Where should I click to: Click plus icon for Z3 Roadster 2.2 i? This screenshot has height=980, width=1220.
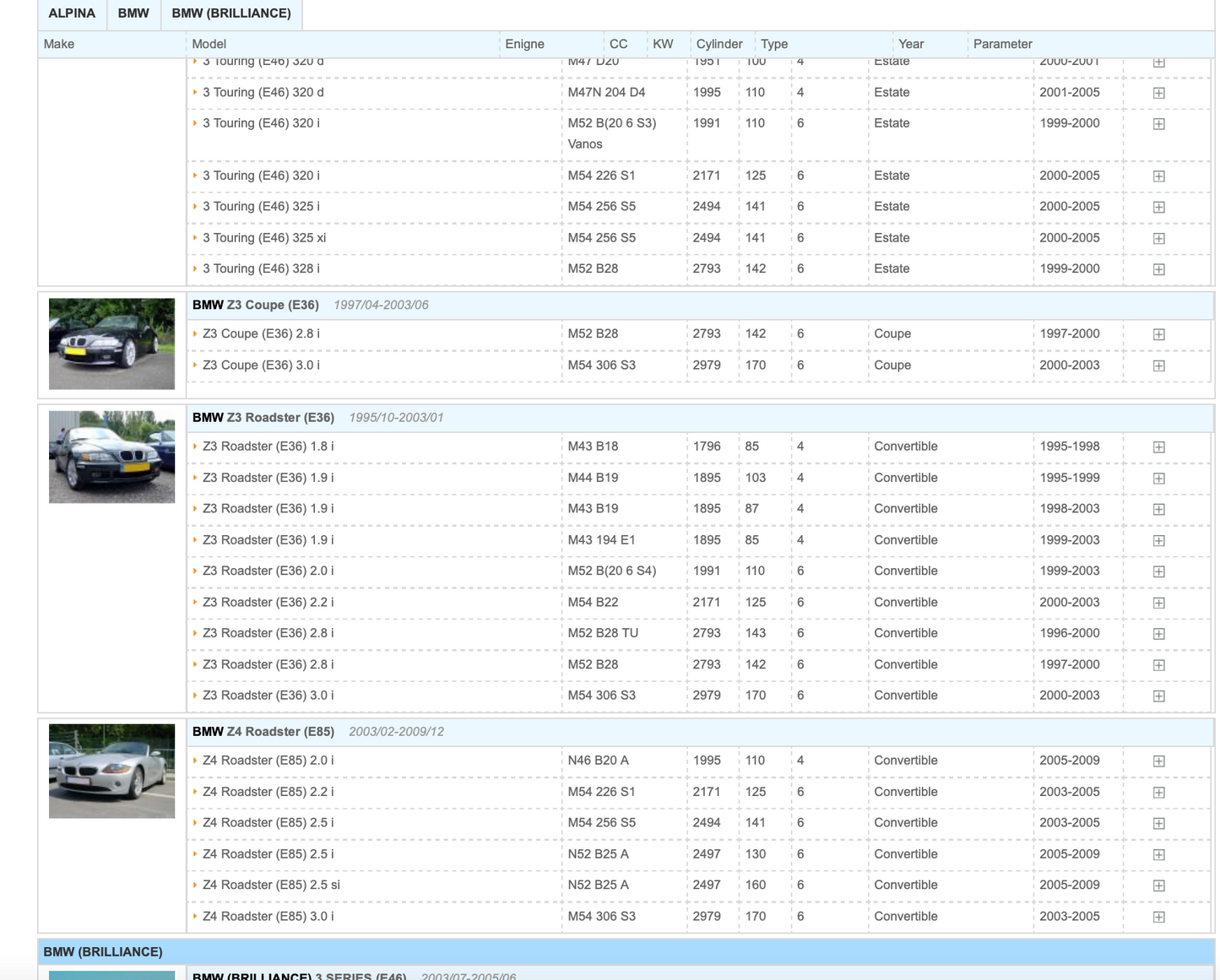click(1158, 603)
